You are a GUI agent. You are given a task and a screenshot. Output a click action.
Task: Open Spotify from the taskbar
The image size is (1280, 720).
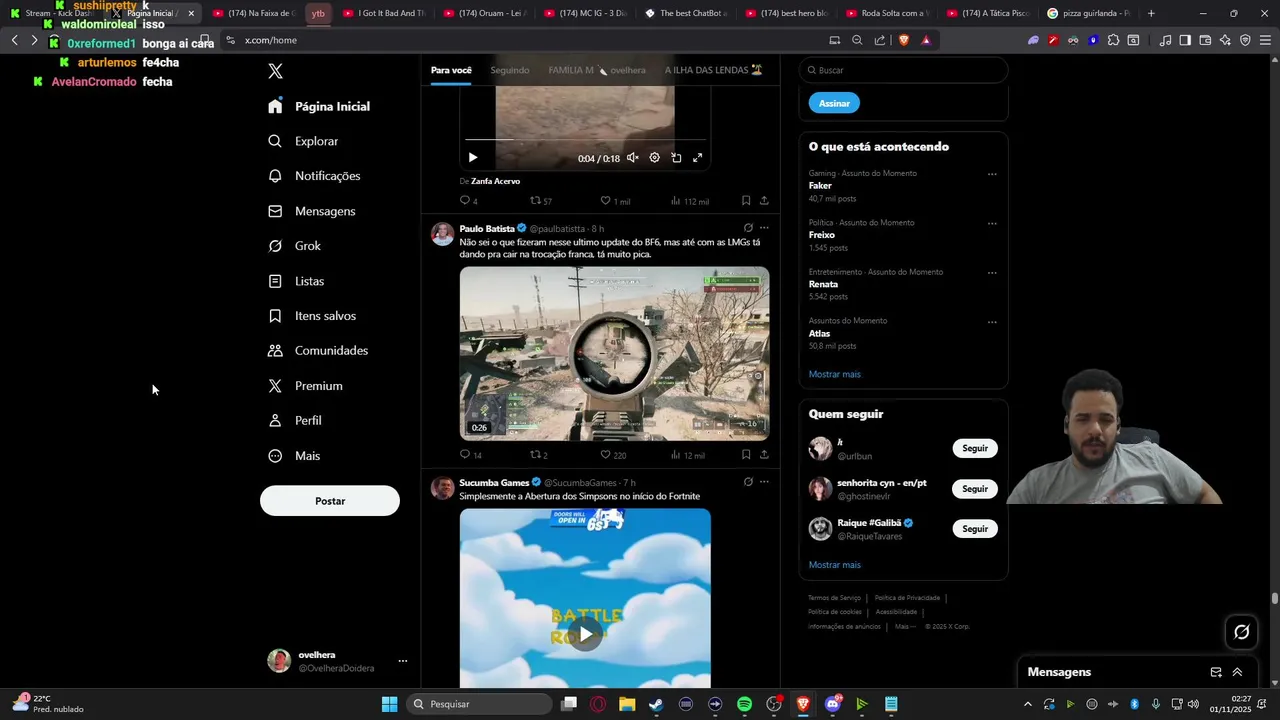(744, 704)
